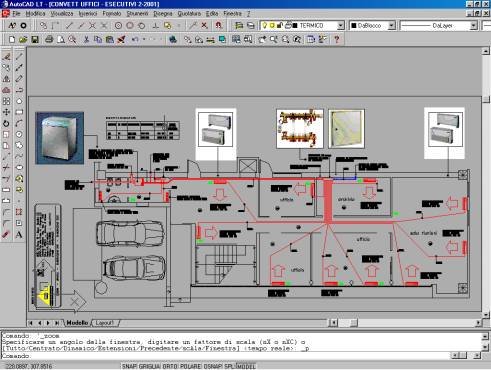The height and width of the screenshot is (370, 491).
Task: Click the command line input field
Action: click(x=225, y=356)
